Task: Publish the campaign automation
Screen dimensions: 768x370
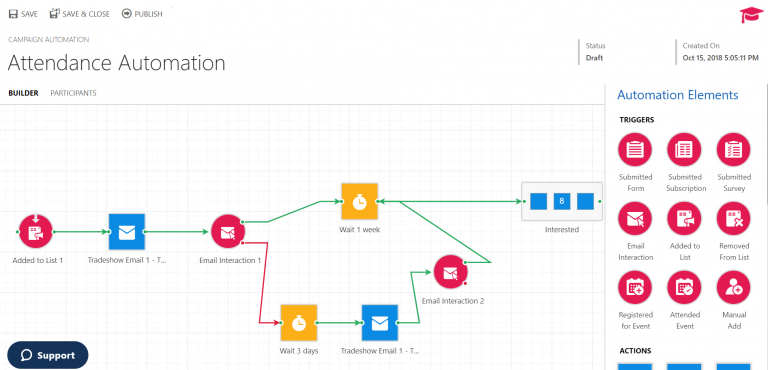Action: click(142, 14)
